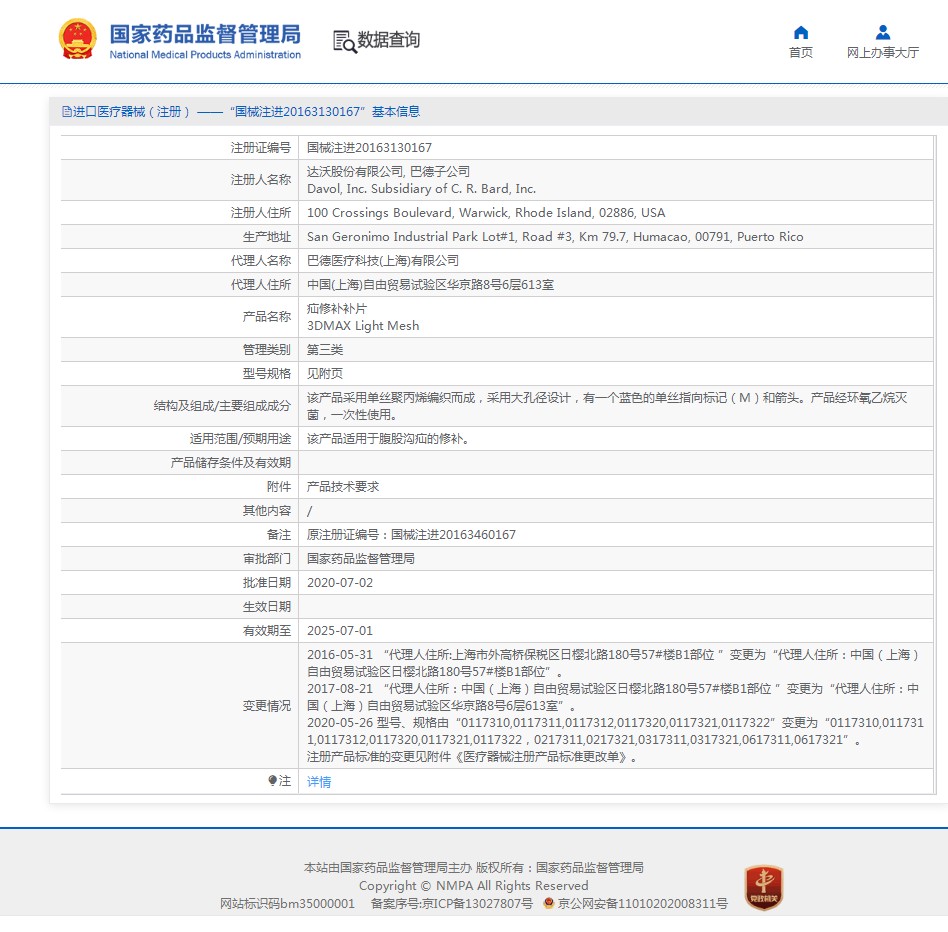
Task: Click the 2016-05-31 change record
Action: point(613,663)
